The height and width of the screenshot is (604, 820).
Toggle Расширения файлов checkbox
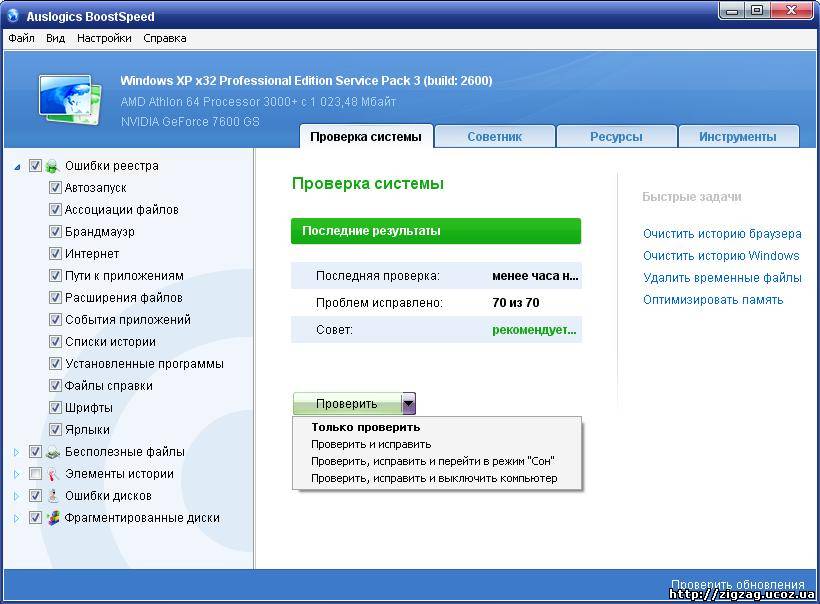point(55,298)
